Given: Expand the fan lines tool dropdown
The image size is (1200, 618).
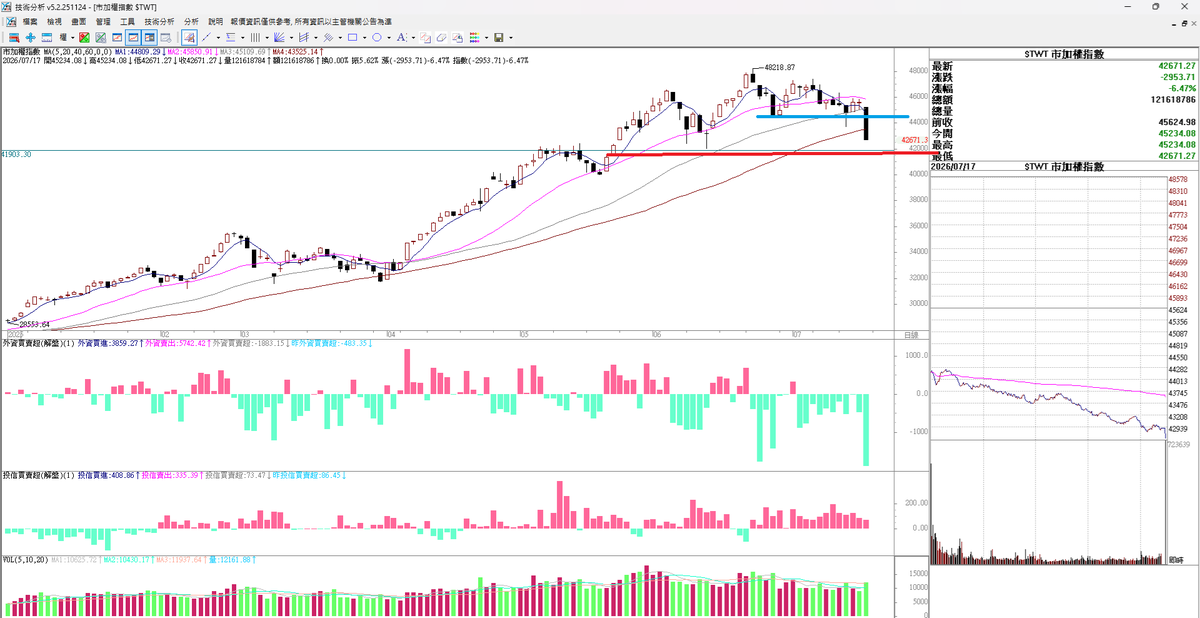Looking at the screenshot, I should point(291,38).
